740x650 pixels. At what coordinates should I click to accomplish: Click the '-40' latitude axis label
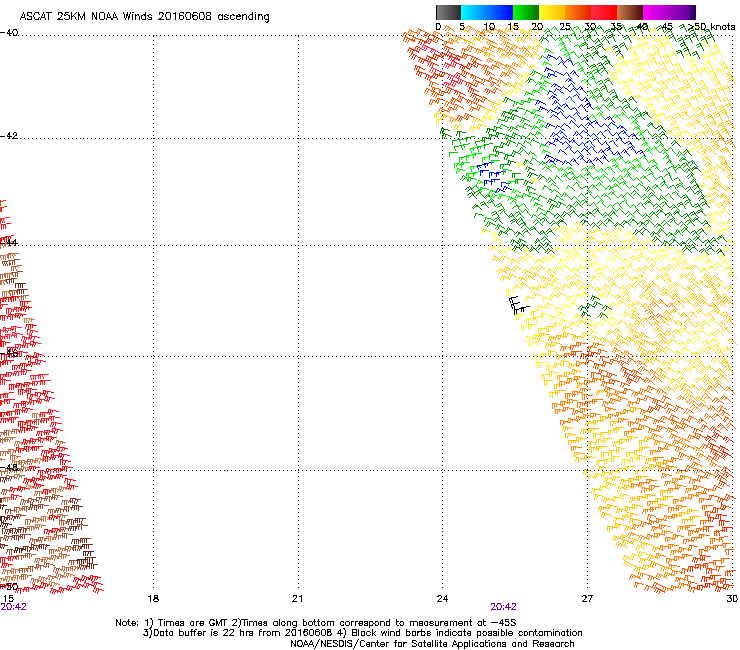click(9, 33)
